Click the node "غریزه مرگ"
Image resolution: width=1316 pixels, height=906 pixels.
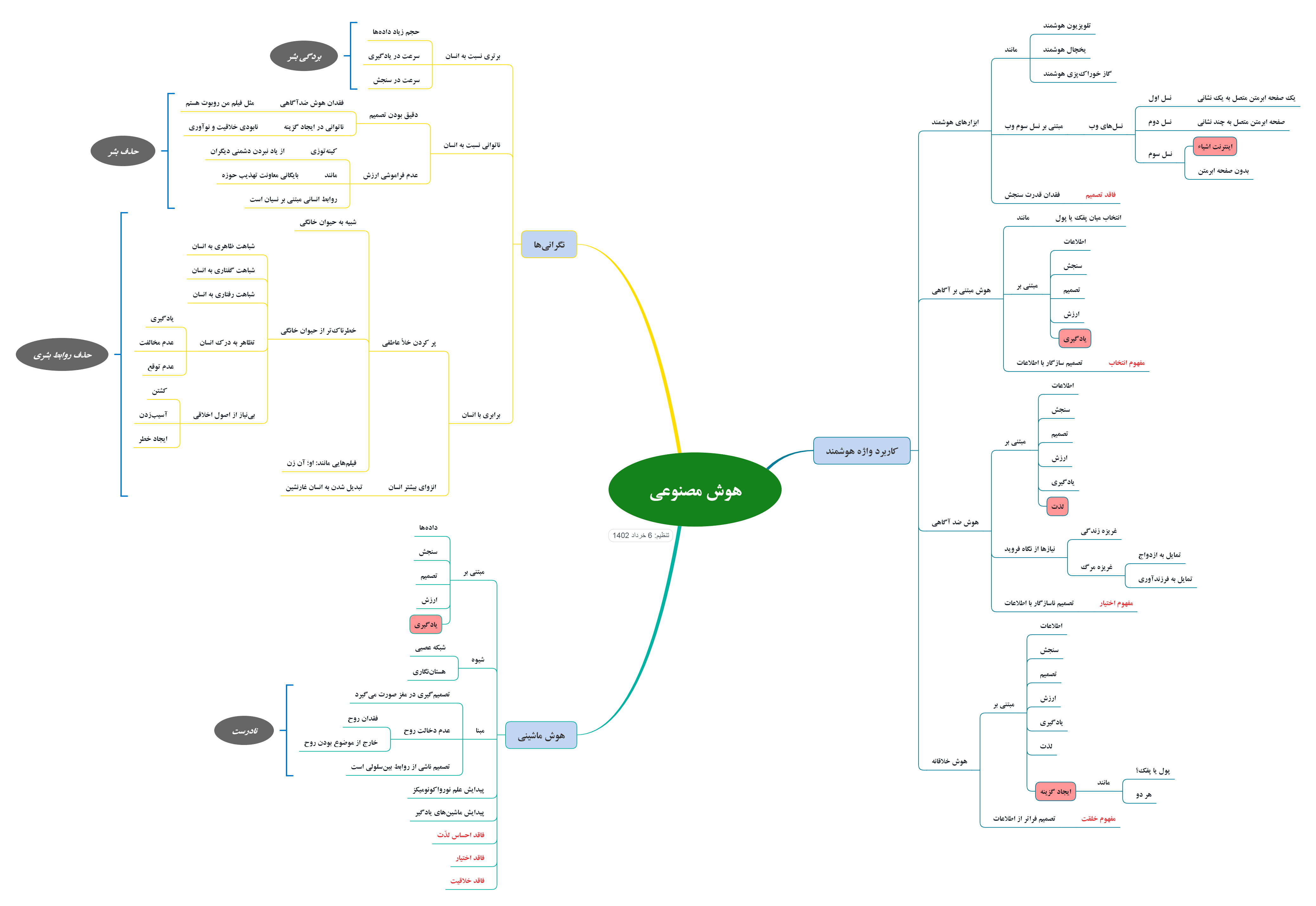point(1096,567)
